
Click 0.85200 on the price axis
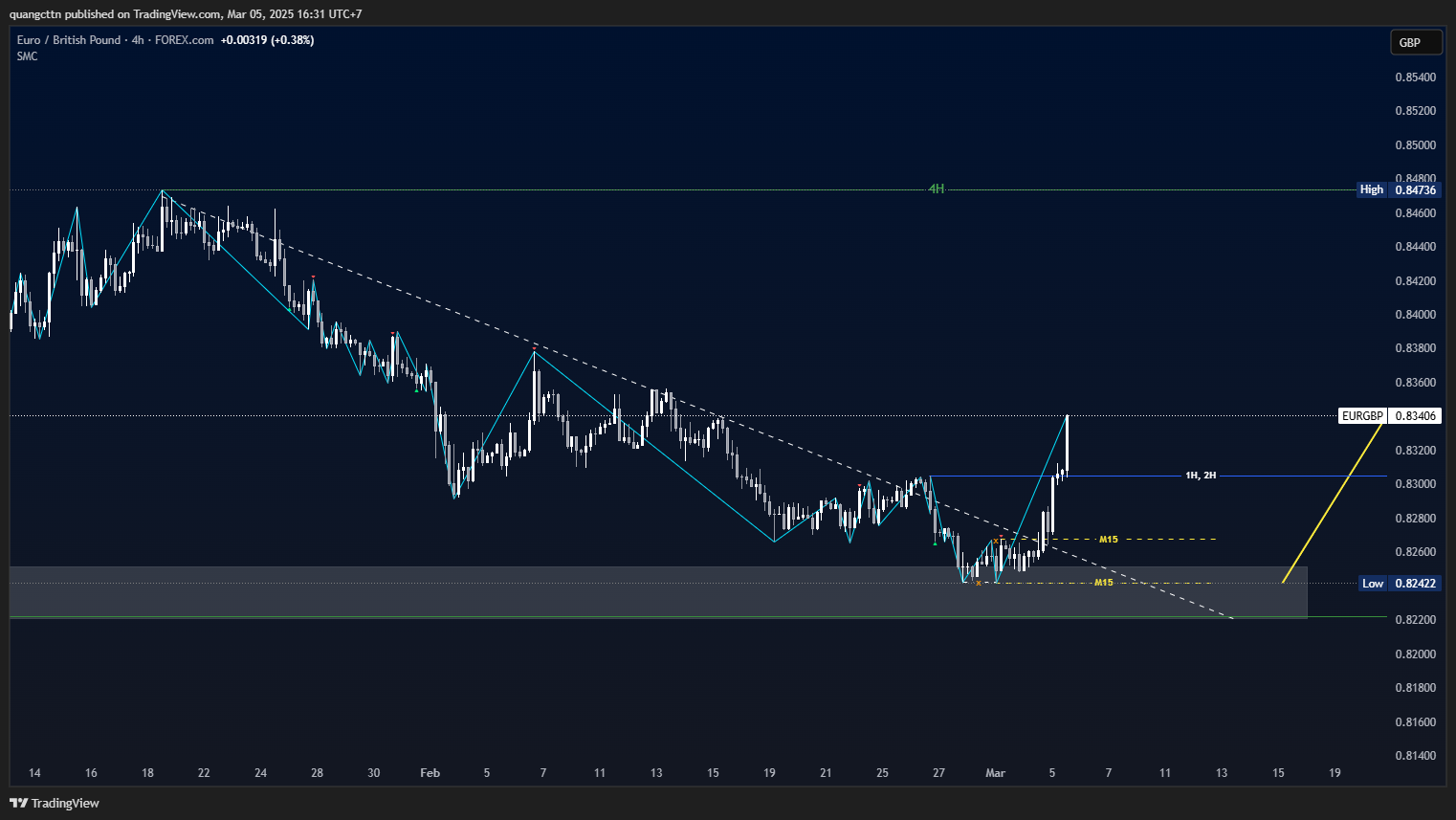click(1415, 111)
